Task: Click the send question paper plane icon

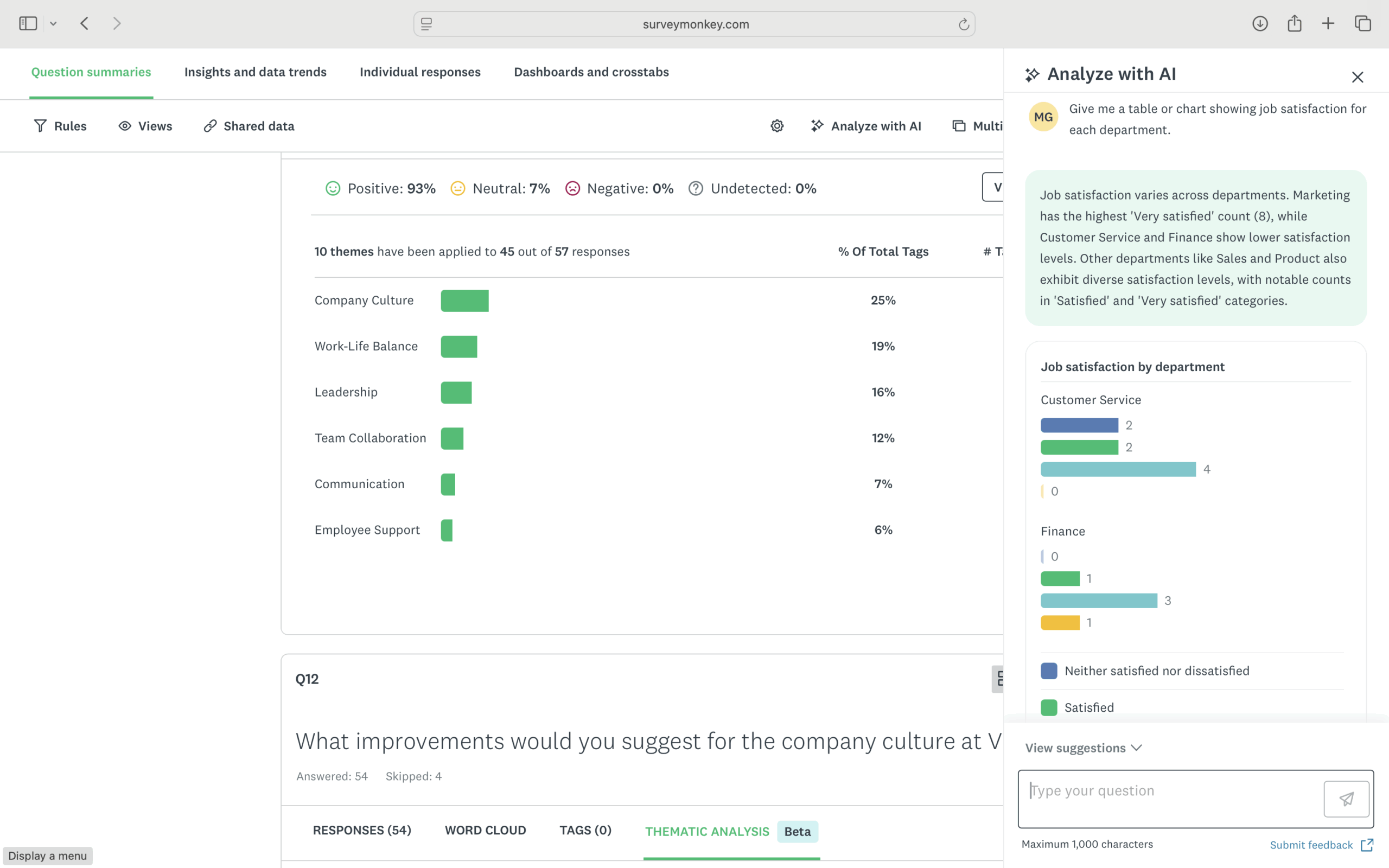Action: (x=1346, y=799)
